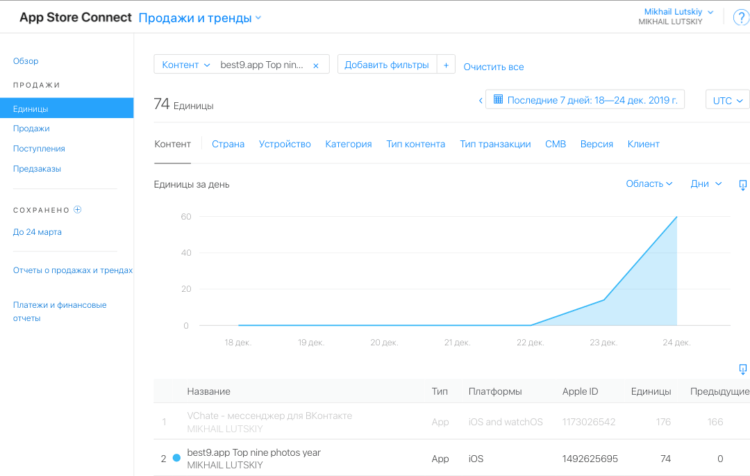The width and height of the screenshot is (750, 476).
Task: Click the 24 дек. chart peak point
Action: tap(677, 217)
